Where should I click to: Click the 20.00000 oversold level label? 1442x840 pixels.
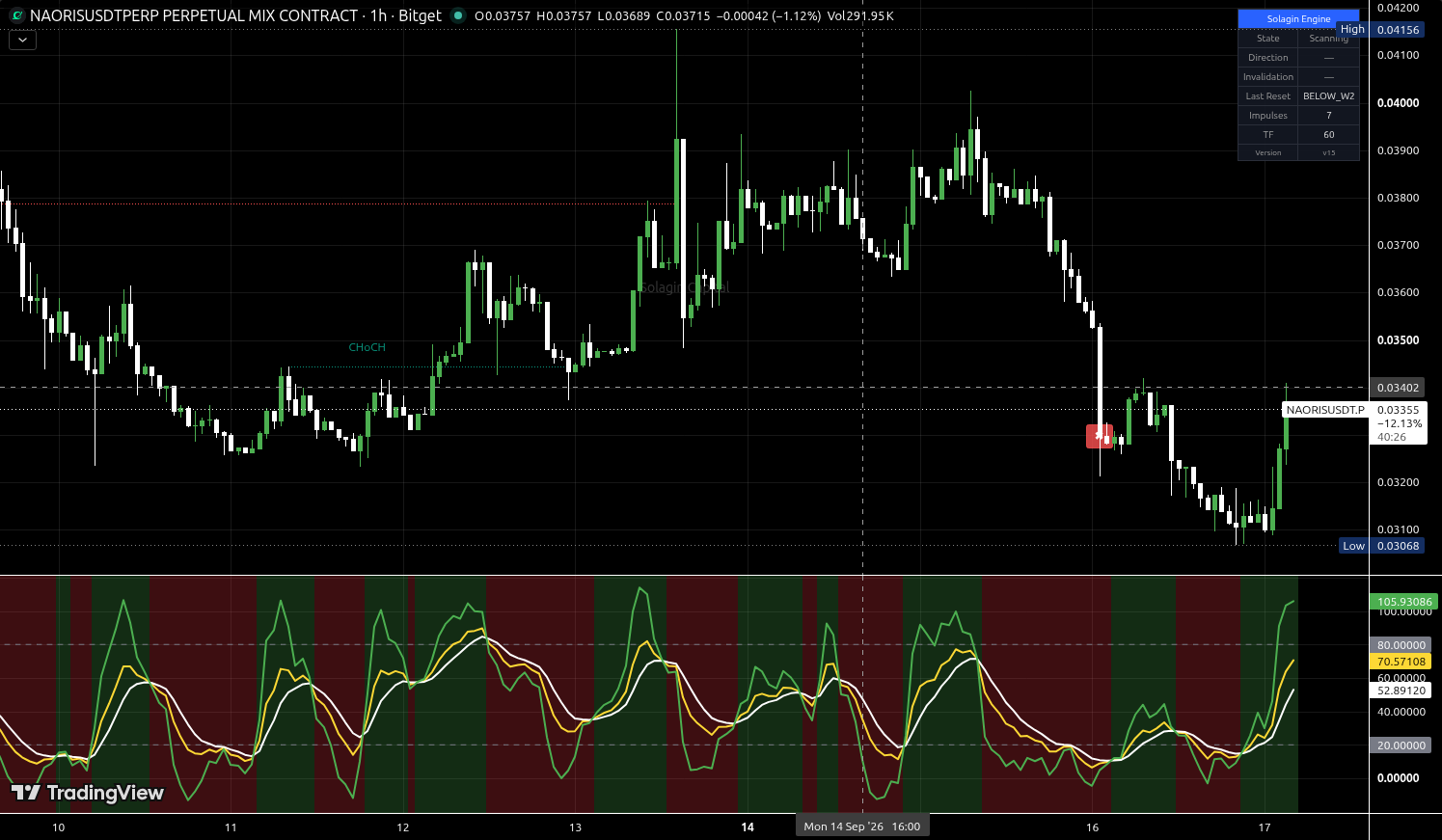(x=1401, y=745)
